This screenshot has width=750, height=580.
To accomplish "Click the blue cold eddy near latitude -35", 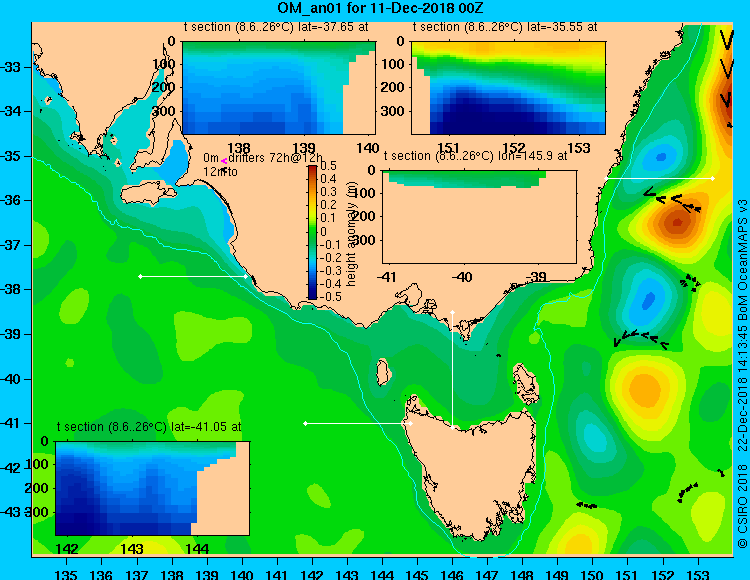I will (x=661, y=156).
